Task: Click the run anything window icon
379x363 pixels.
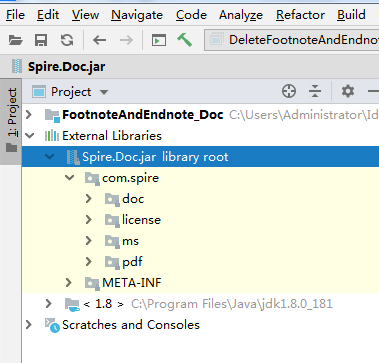Action: tap(159, 40)
